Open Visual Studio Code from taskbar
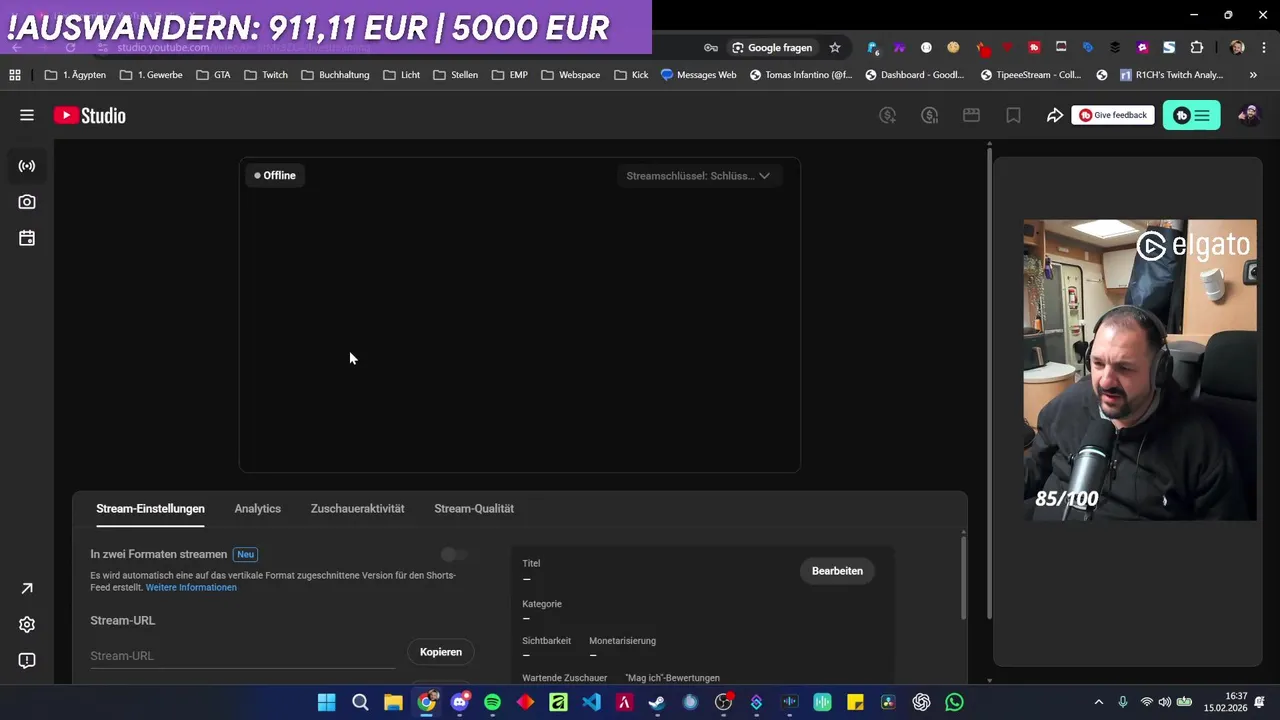This screenshot has height=720, width=1280. 591,702
